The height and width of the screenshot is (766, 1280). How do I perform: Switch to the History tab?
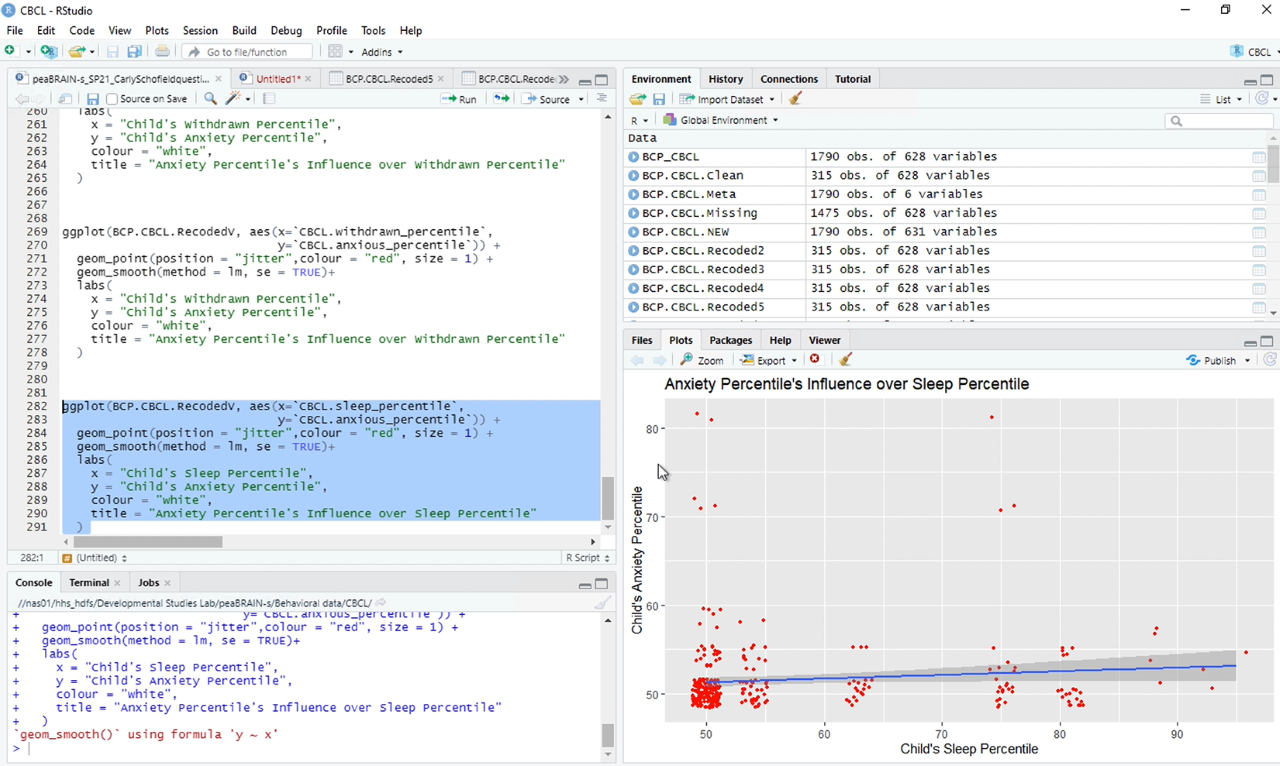(x=725, y=79)
